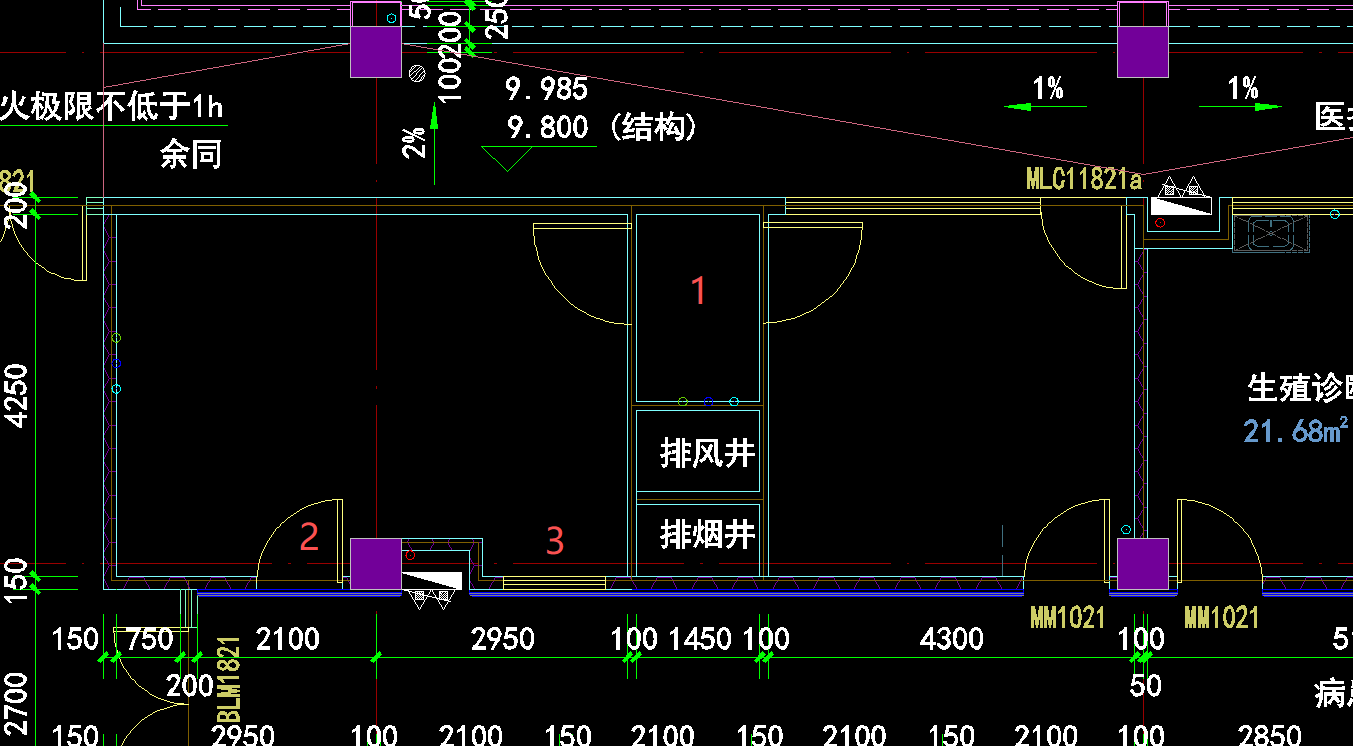
Task: Click the green 2% slope arrow
Action: (x=434, y=142)
